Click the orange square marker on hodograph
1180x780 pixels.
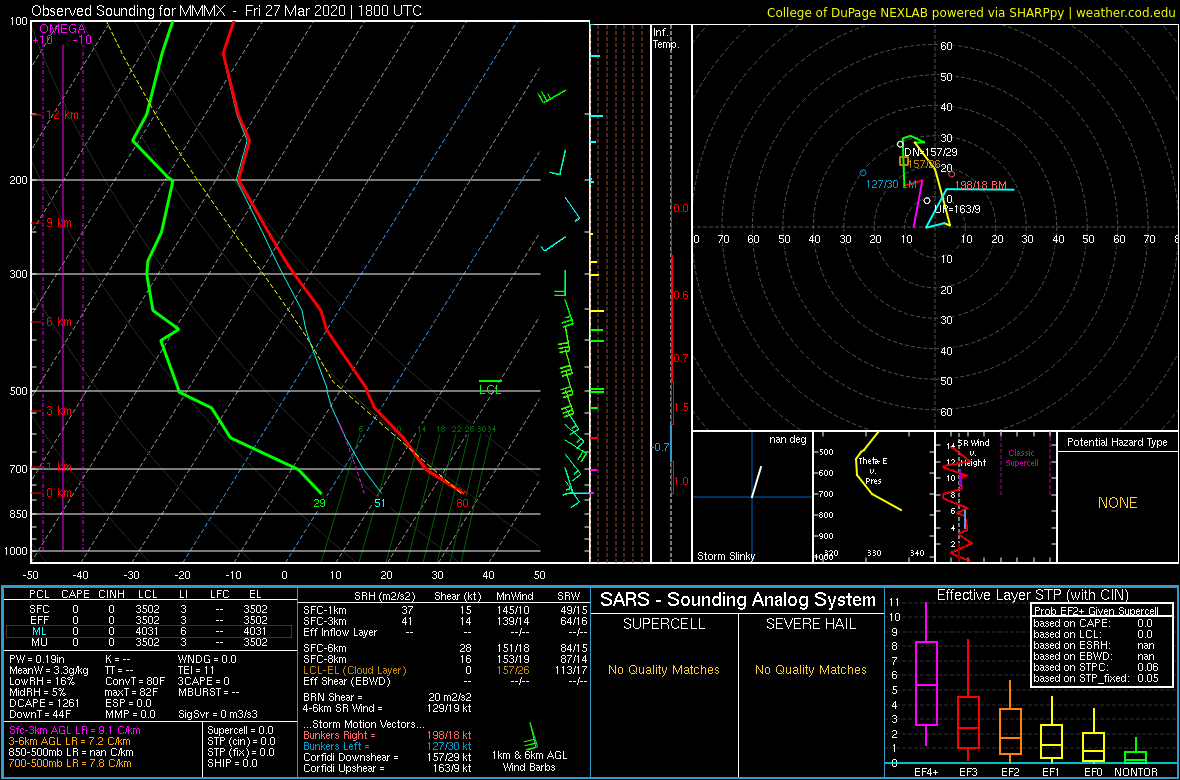[904, 161]
